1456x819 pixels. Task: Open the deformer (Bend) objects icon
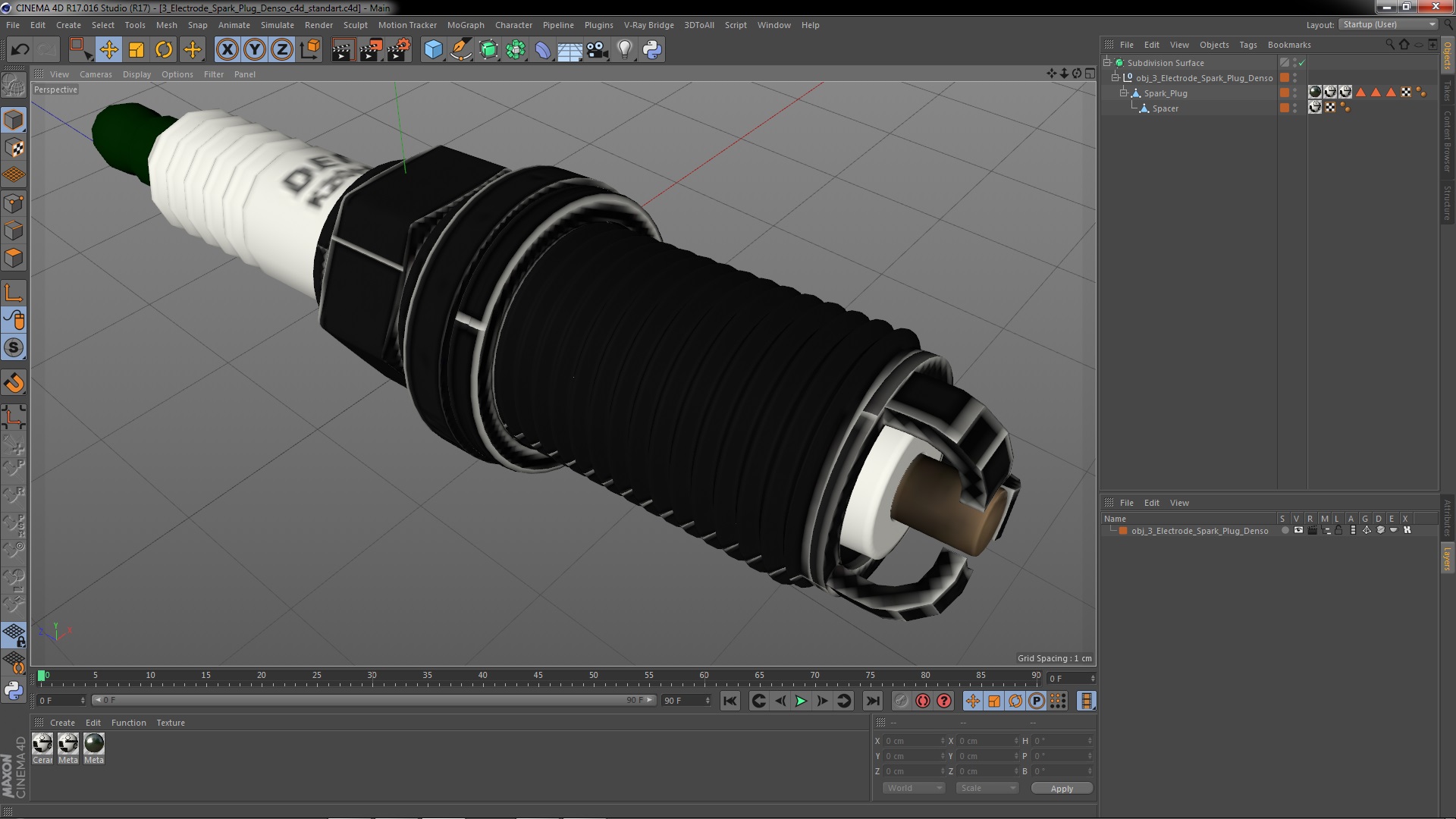coord(543,50)
